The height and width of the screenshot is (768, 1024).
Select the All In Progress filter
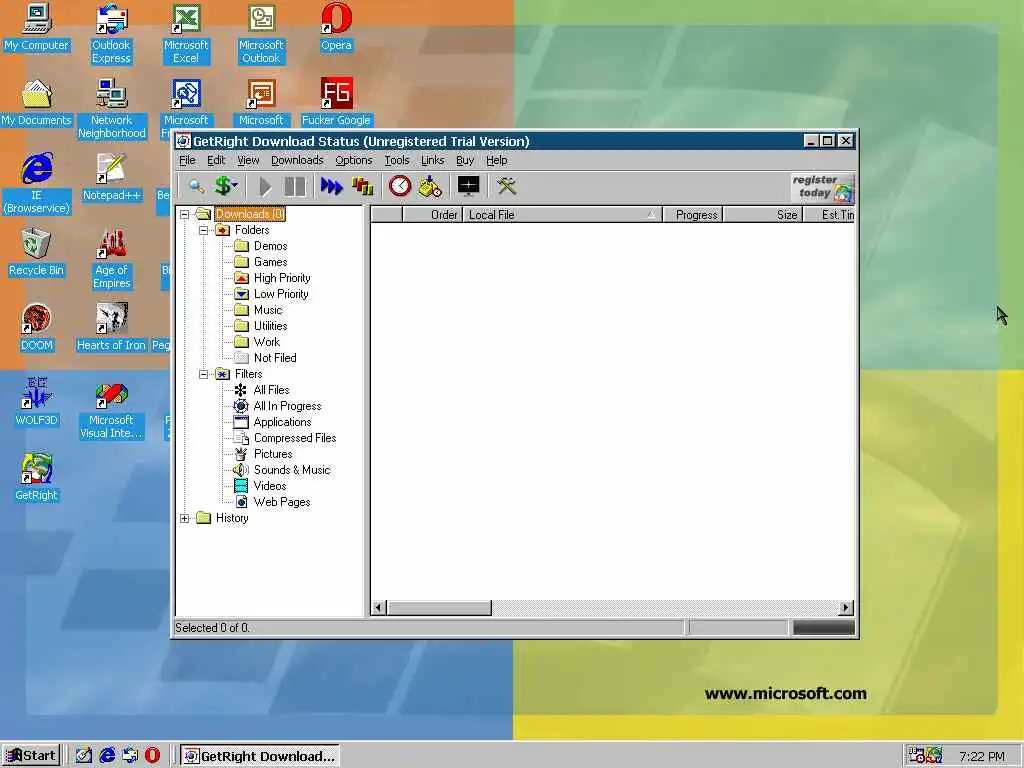287,406
